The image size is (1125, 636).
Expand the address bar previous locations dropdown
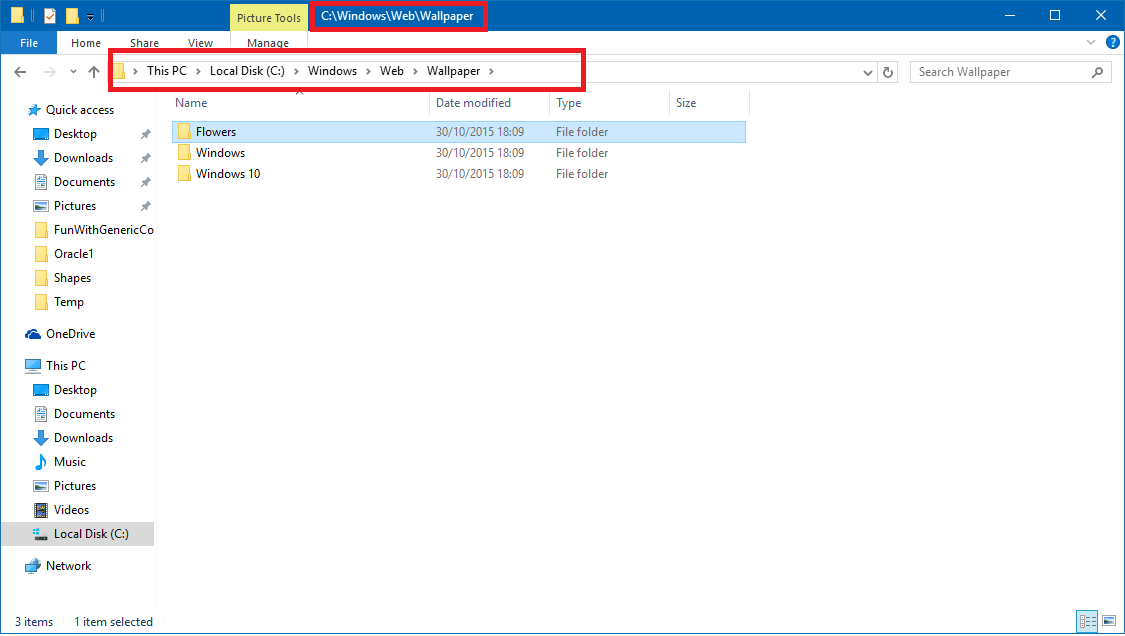pos(868,72)
